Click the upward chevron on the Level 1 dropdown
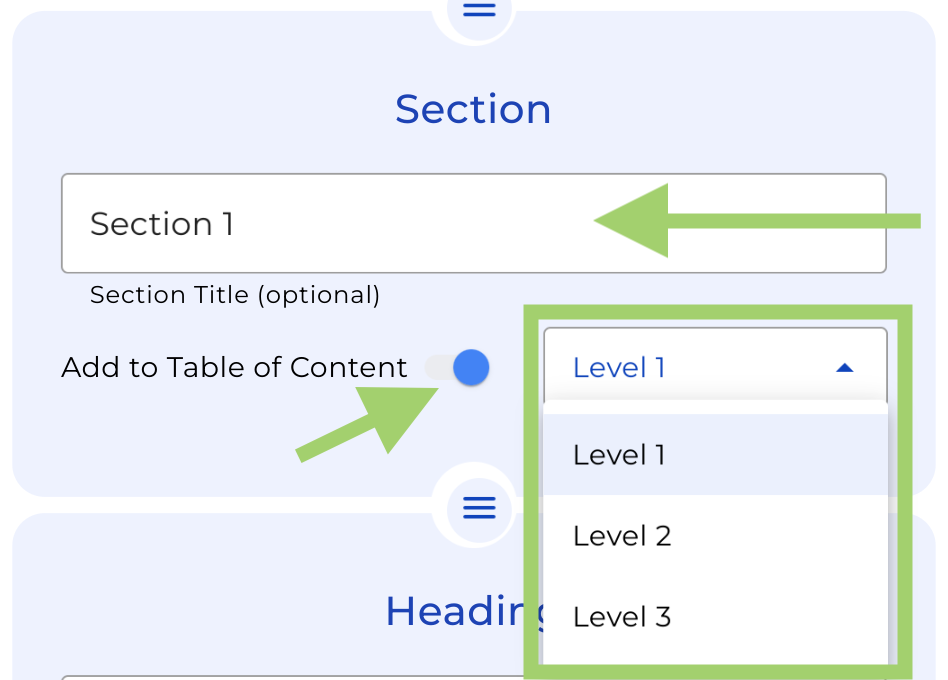This screenshot has height=680, width=948. (845, 367)
